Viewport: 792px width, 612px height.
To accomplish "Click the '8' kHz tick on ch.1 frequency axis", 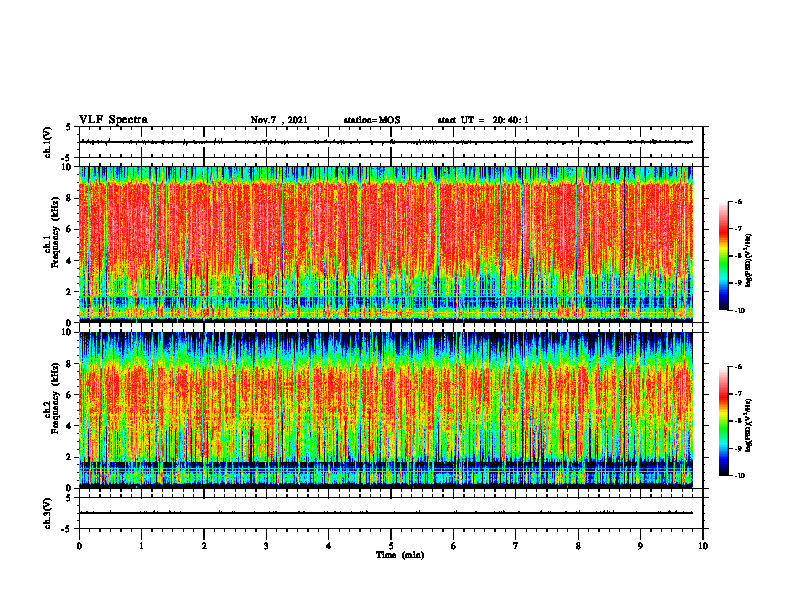I will [70, 198].
